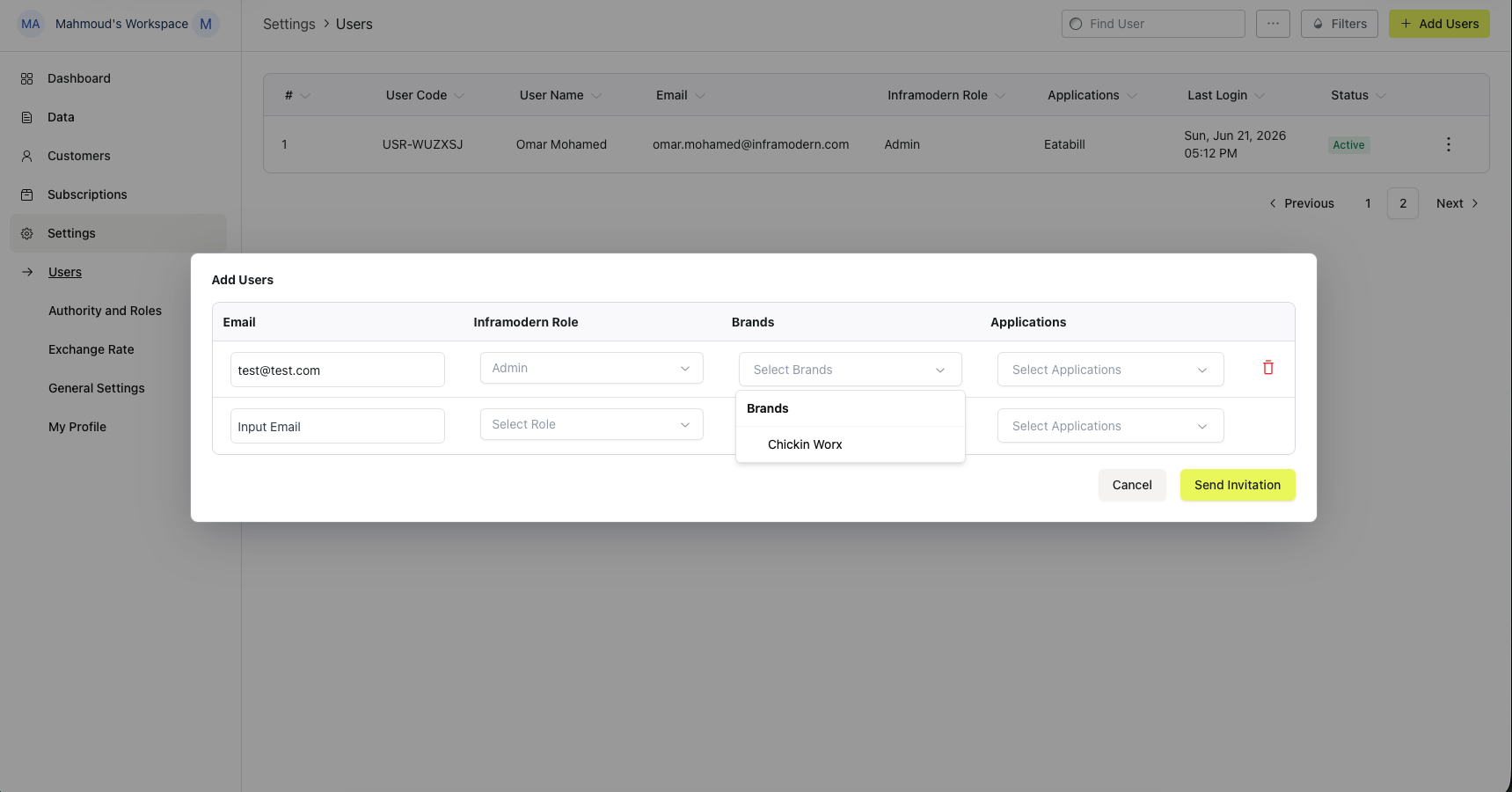Image resolution: width=1512 pixels, height=792 pixels.
Task: Open Select Applications dropdown in first row
Action: 1110,370
